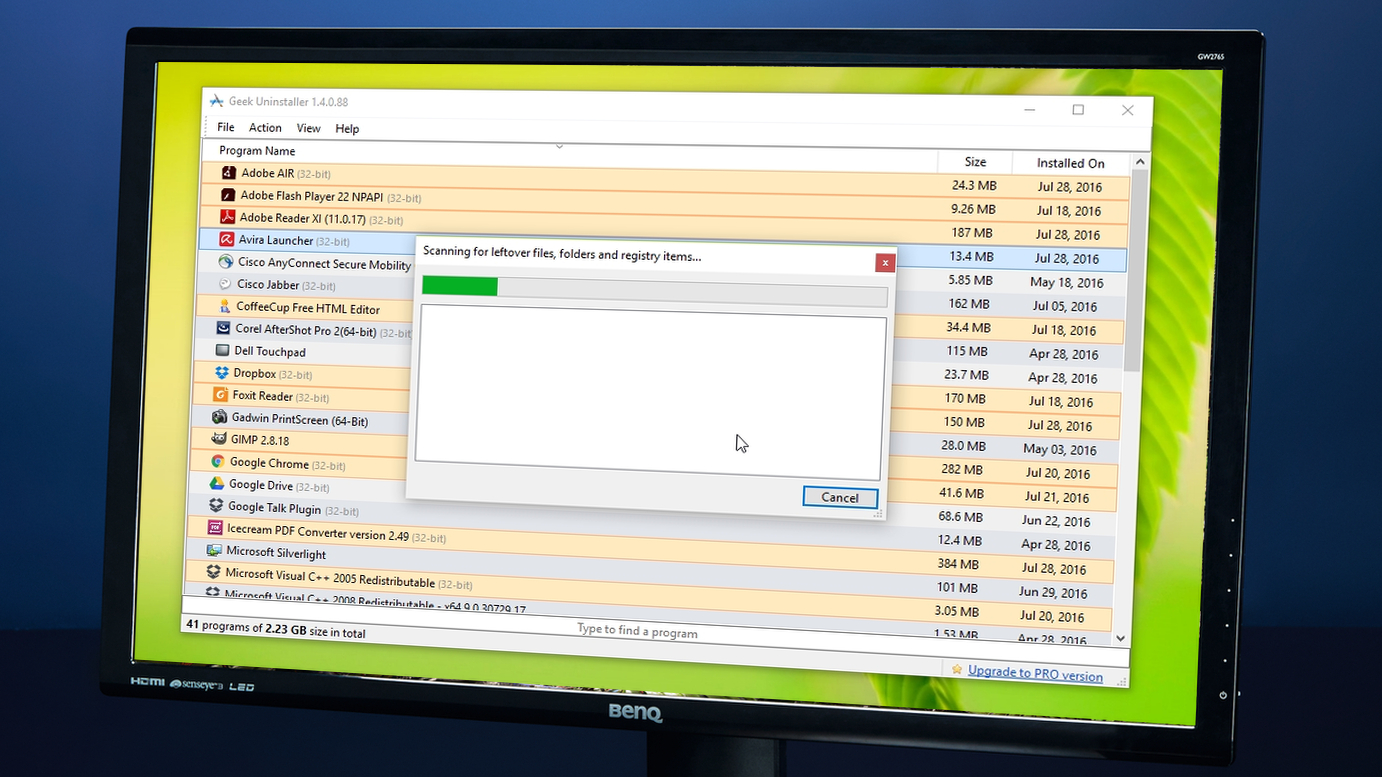Viewport: 1382px width, 777px height.
Task: Click the May 18, 2016 date cell
Action: pyautogui.click(x=1067, y=282)
